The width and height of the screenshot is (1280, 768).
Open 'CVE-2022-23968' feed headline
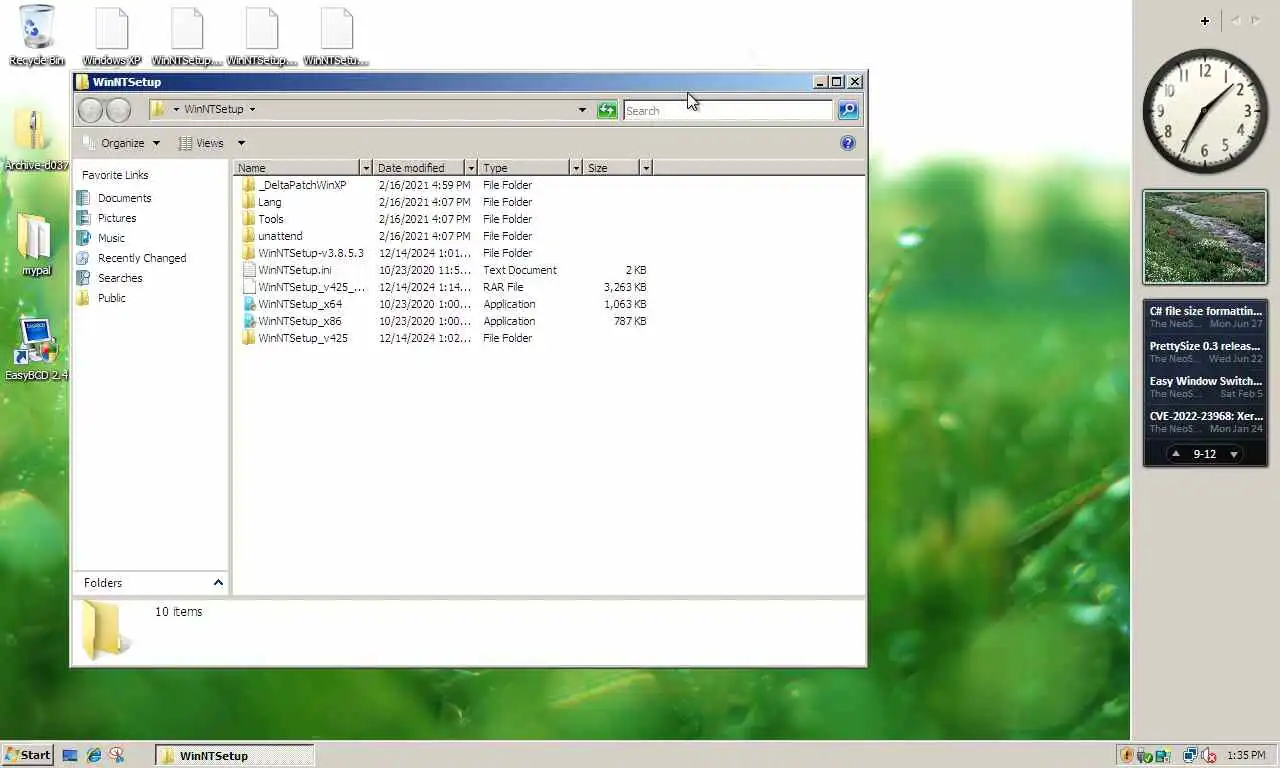click(1205, 416)
